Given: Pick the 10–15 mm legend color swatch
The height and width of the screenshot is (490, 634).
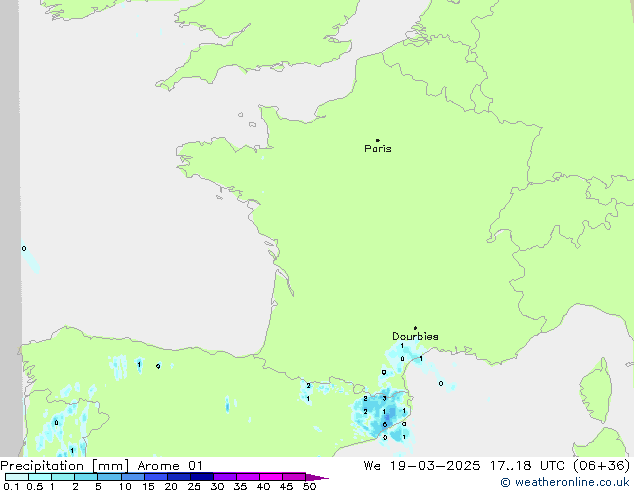Looking at the screenshot, I should [132, 477].
